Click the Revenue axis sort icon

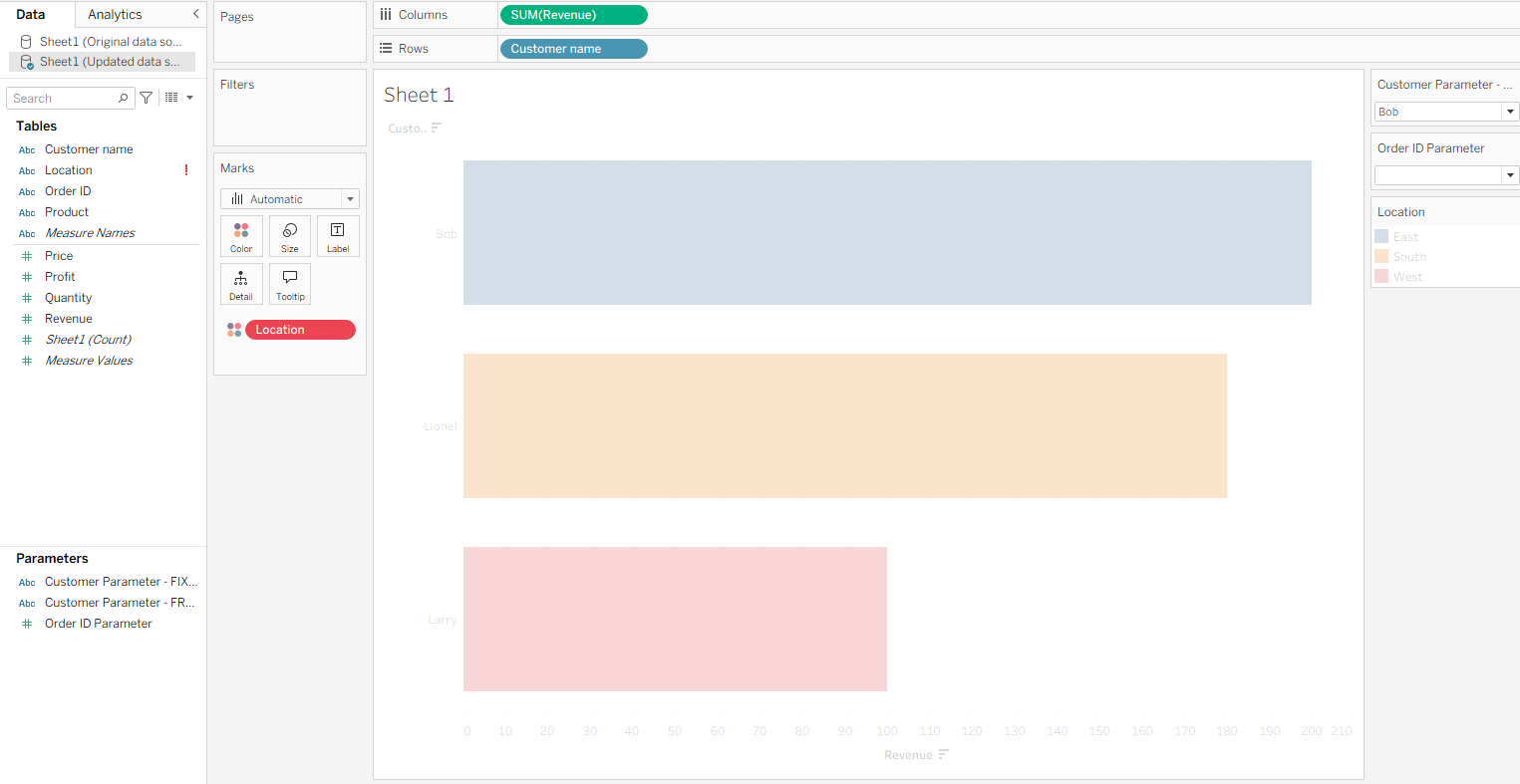943,755
